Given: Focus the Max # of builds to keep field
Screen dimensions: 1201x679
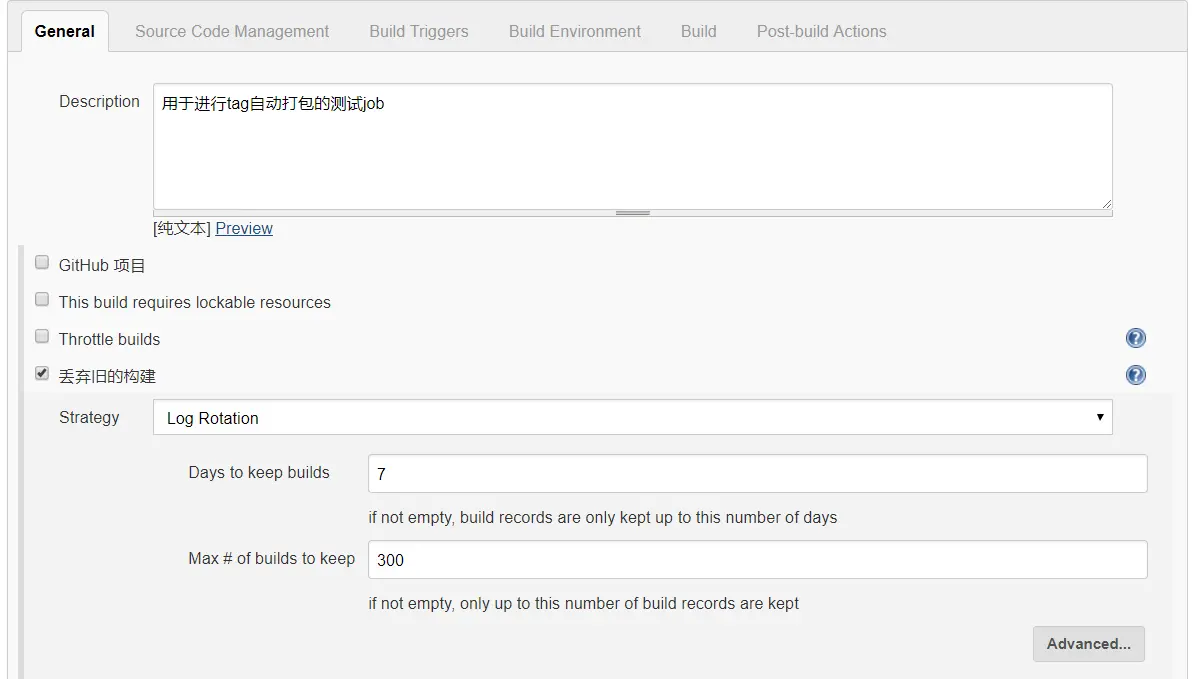Looking at the screenshot, I should pos(757,560).
